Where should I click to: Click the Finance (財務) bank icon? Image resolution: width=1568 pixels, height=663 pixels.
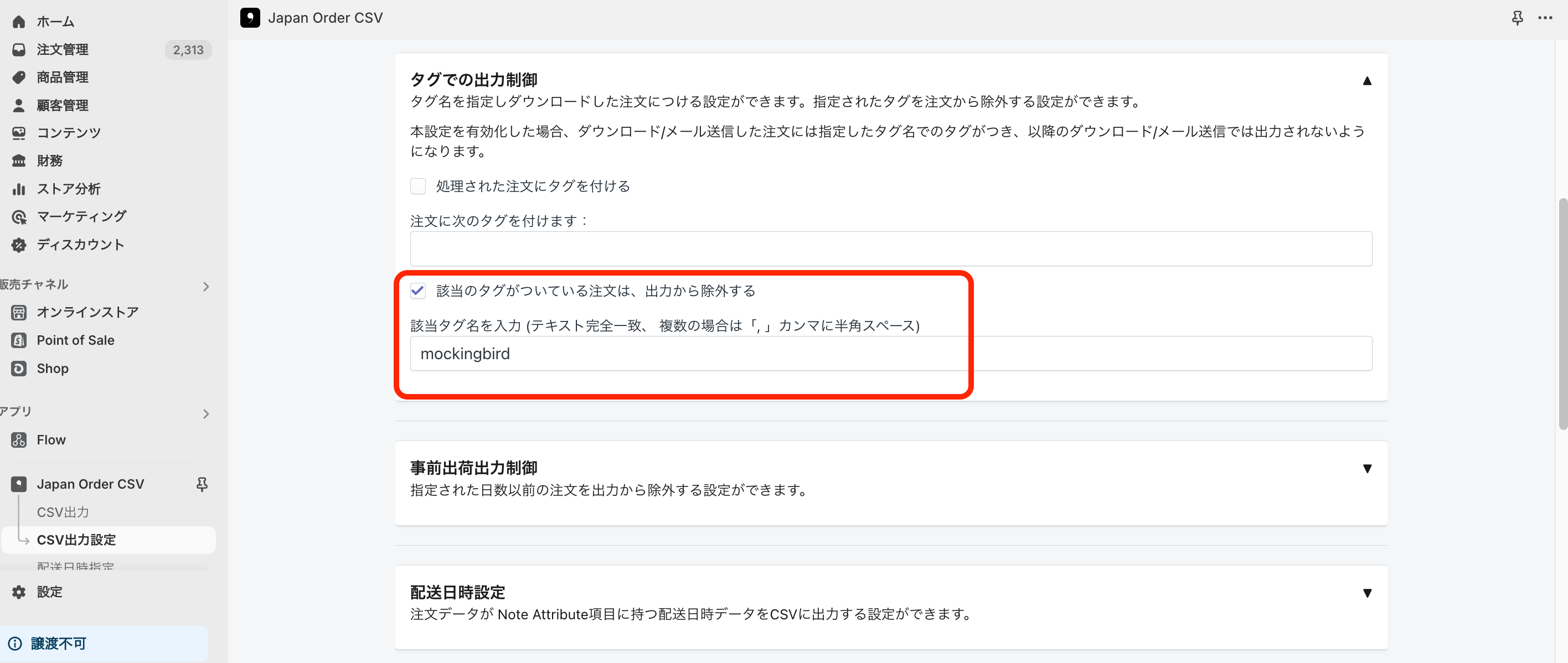[x=19, y=160]
